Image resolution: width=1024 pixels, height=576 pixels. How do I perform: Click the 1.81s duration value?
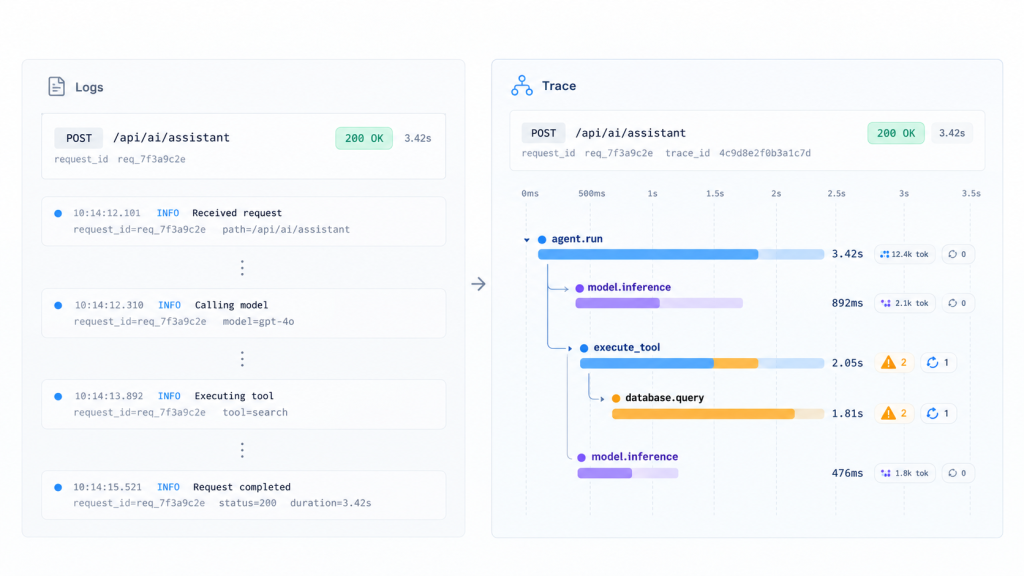pos(847,413)
